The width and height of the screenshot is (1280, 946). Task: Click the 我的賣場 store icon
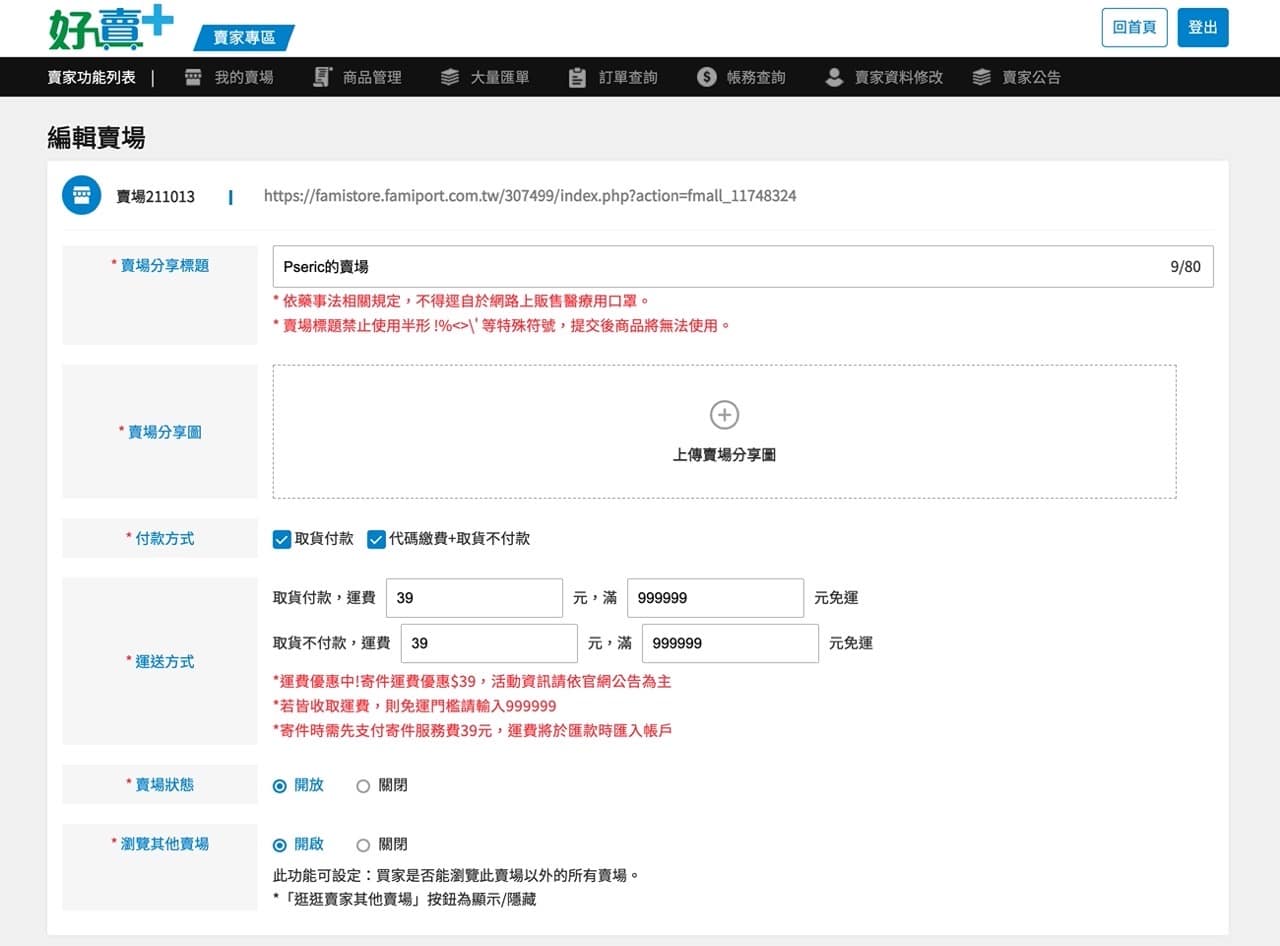[x=194, y=77]
